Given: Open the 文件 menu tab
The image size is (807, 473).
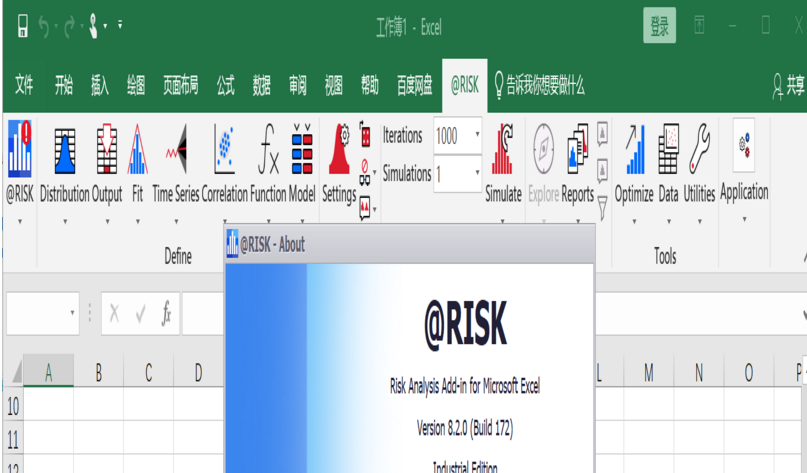Looking at the screenshot, I should click(24, 85).
